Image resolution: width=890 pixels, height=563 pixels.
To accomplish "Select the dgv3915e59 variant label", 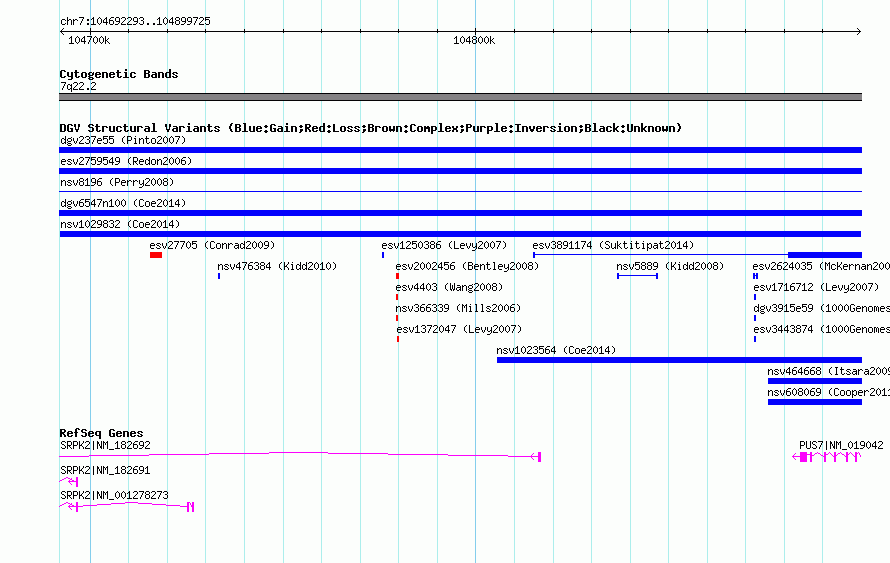I will pyautogui.click(x=821, y=308).
